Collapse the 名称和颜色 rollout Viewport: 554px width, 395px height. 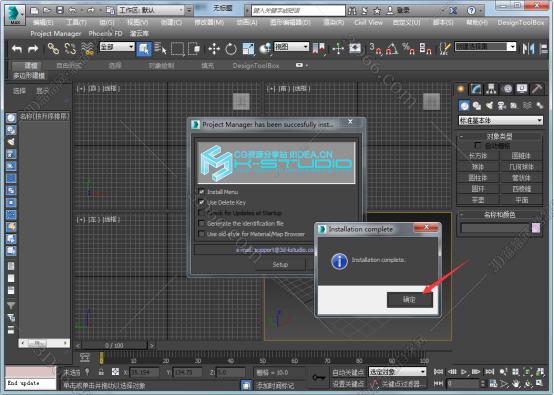pyautogui.click(x=499, y=214)
